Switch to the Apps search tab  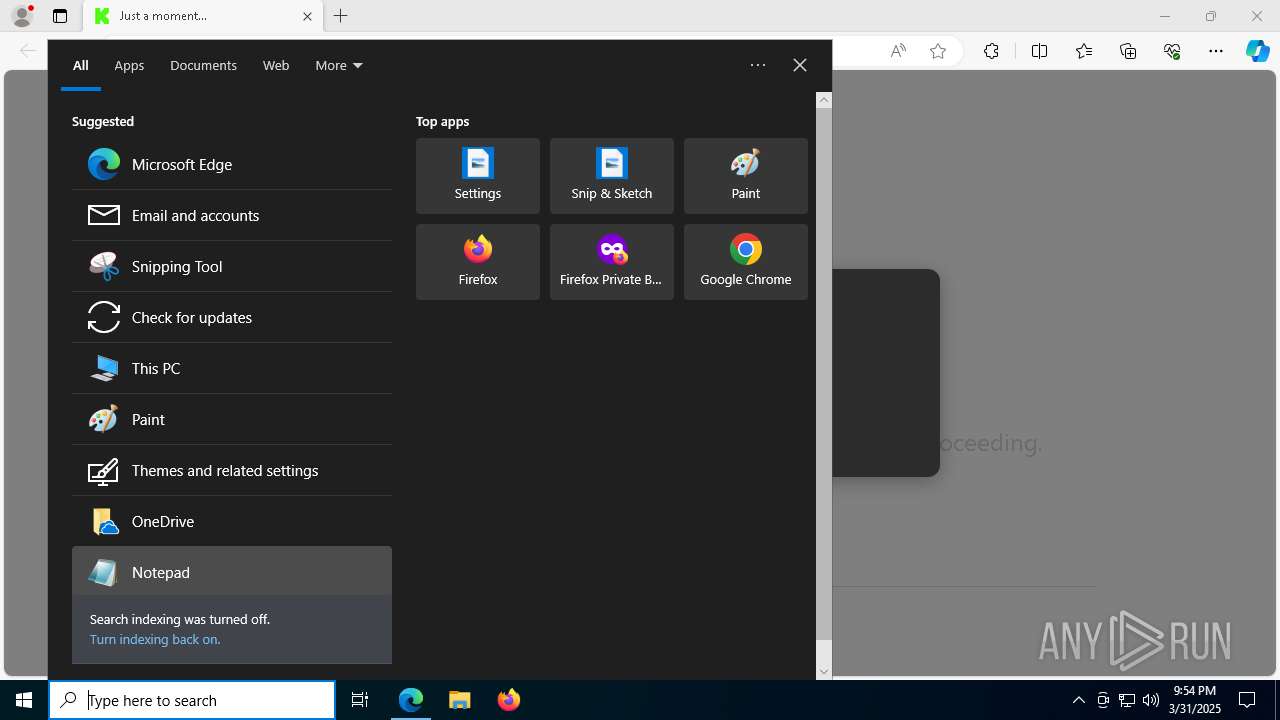tap(129, 65)
